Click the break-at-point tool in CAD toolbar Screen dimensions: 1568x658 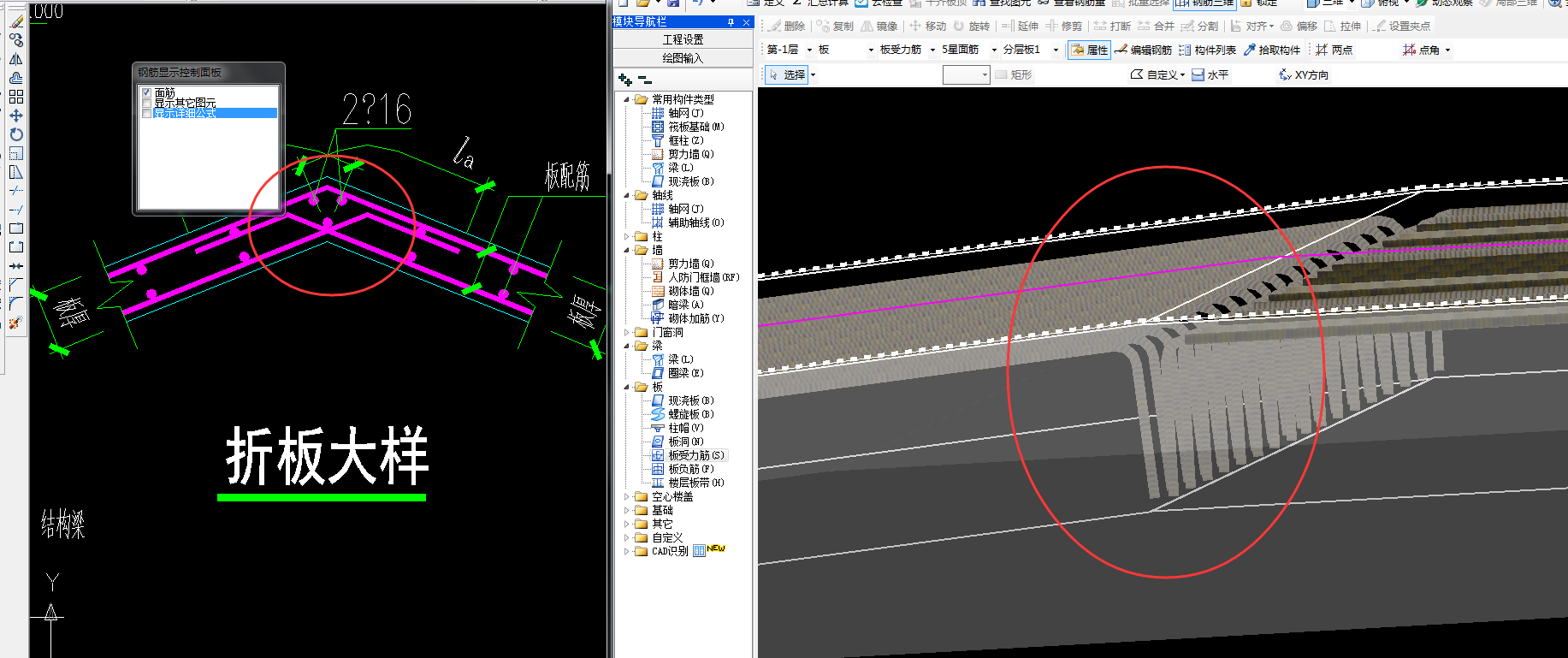click(16, 228)
